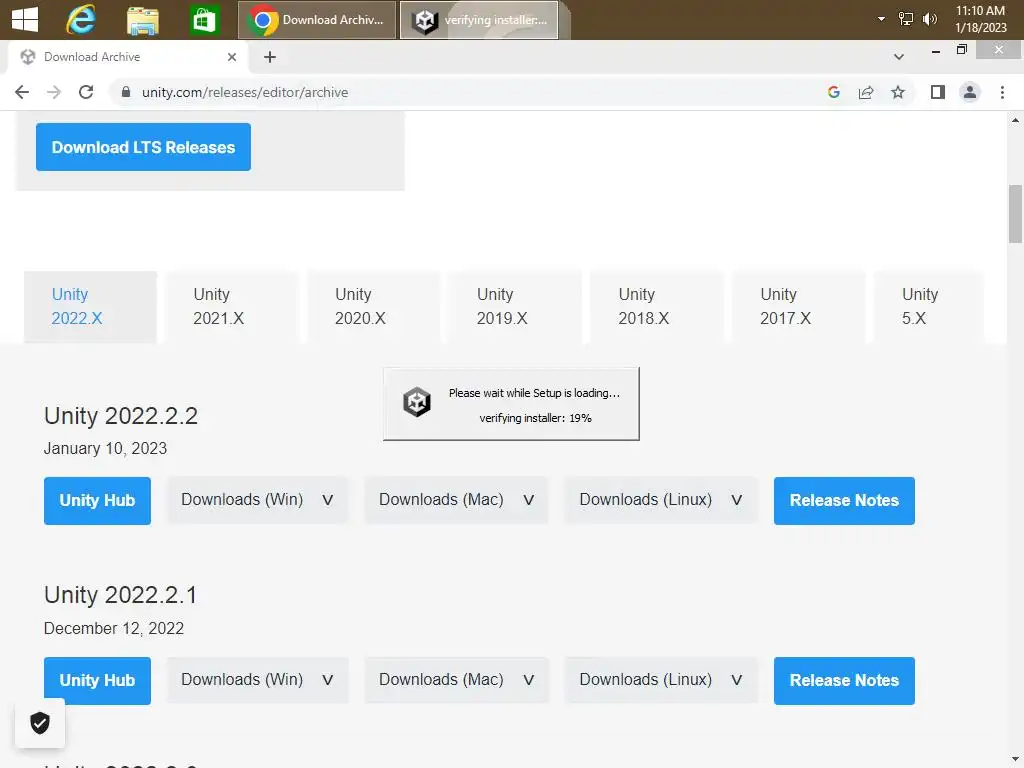Screen dimensions: 1024x768
Task: Go forward to next page
Action: click(x=54, y=92)
